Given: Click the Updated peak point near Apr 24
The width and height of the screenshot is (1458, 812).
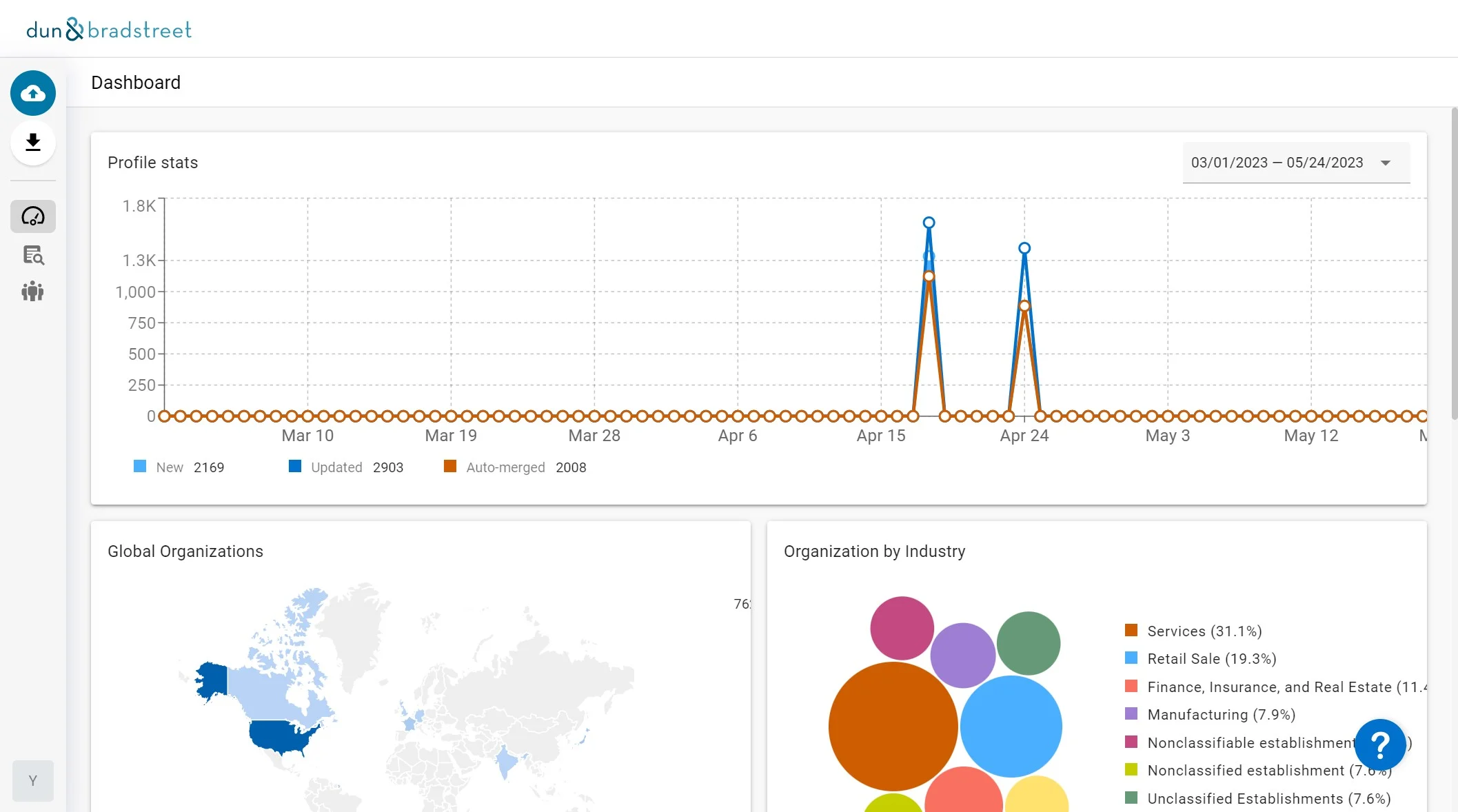Looking at the screenshot, I should click(1024, 248).
